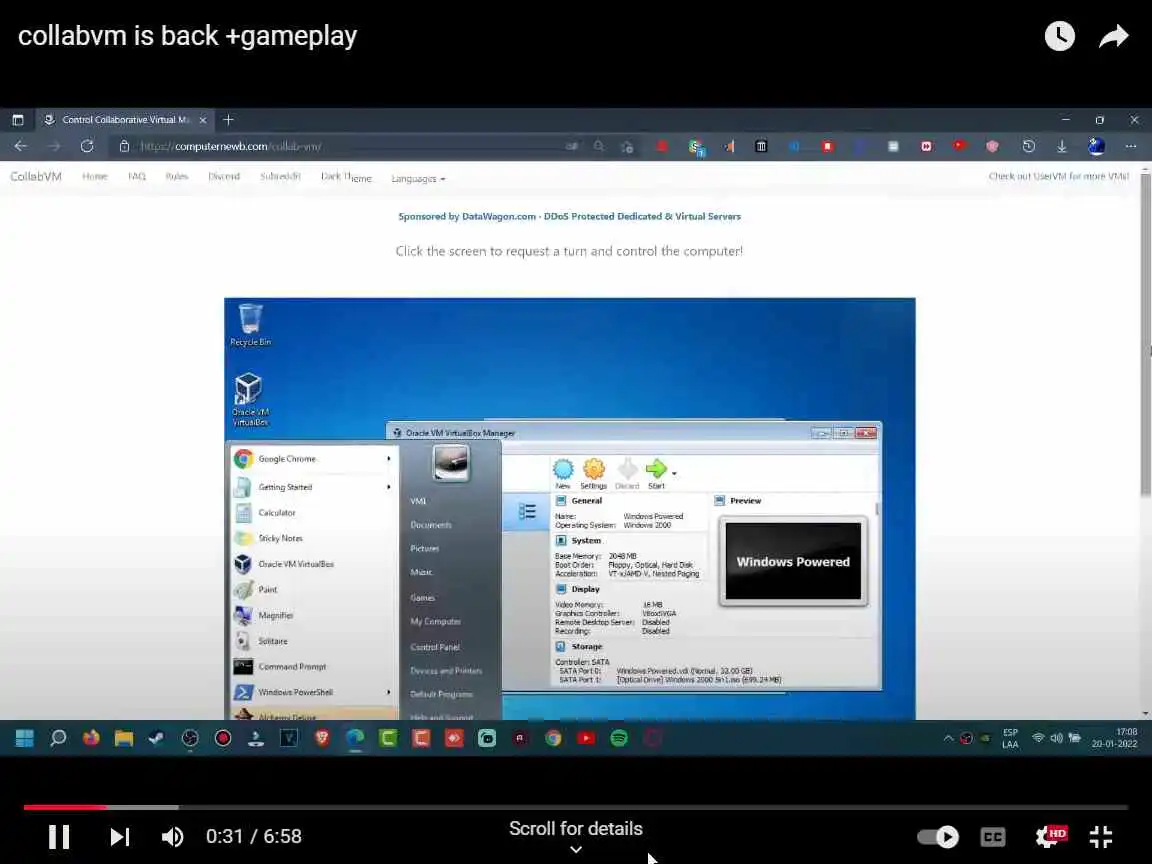Exit full screen mode
This screenshot has width=1152, height=864.
[x=1101, y=836]
